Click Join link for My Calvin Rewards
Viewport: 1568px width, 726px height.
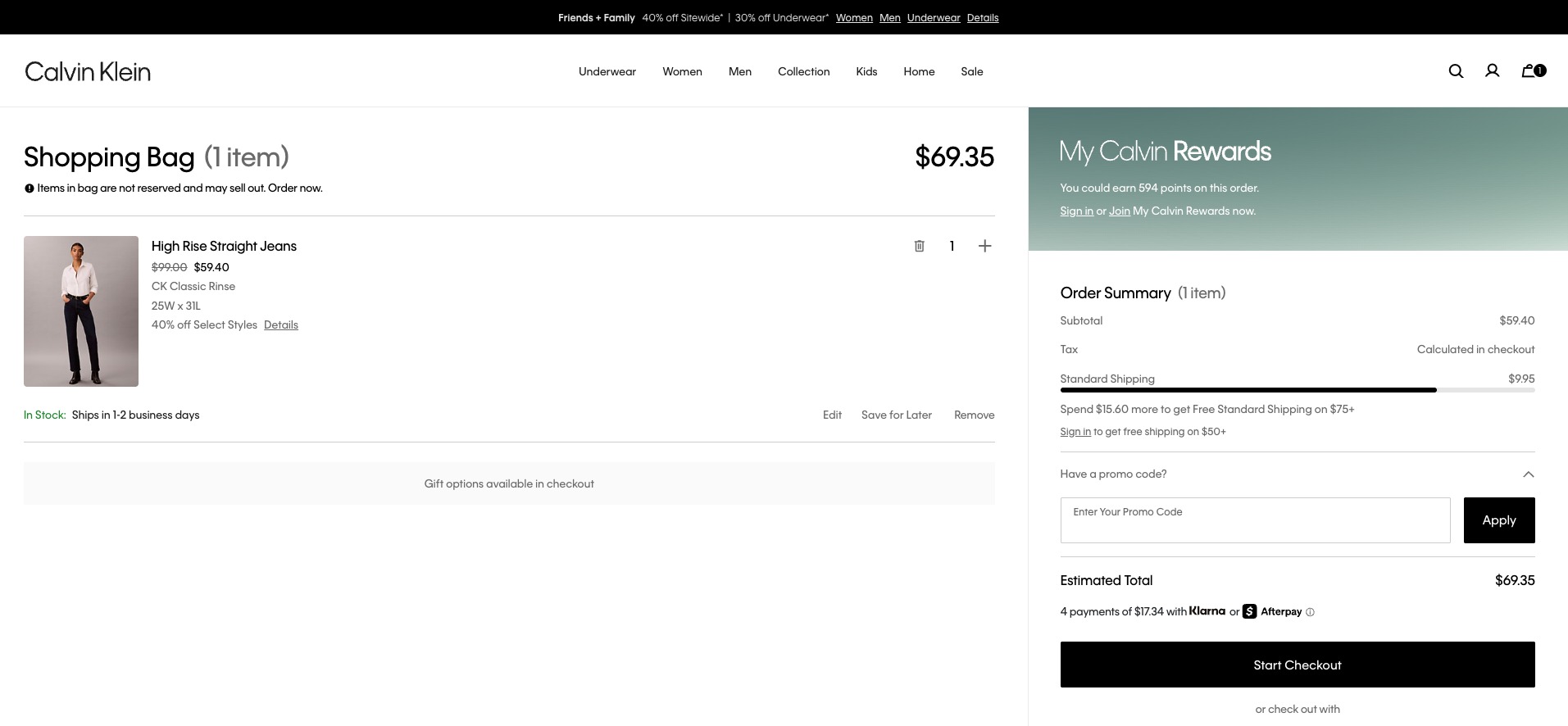1119,211
